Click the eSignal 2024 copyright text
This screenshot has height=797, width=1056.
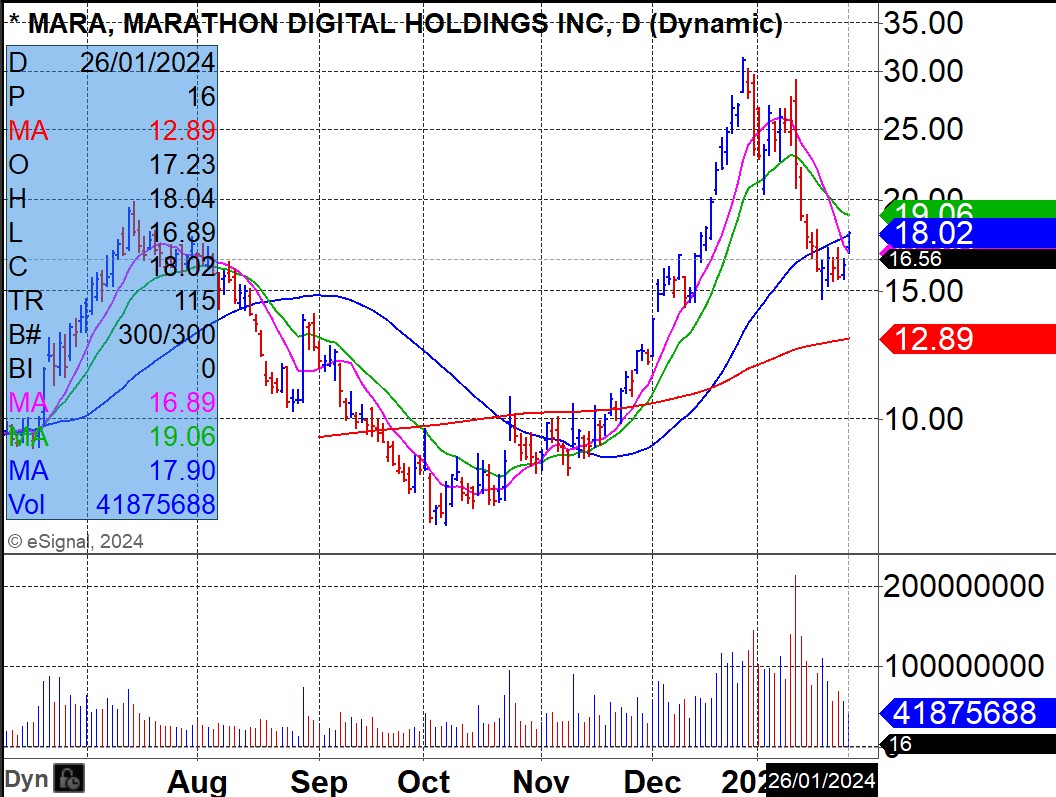click(x=75, y=541)
